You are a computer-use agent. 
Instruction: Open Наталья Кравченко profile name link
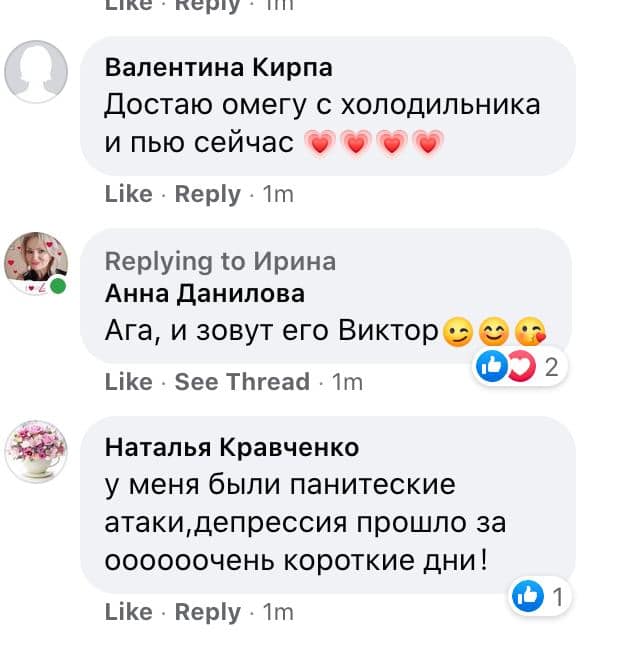[232, 447]
